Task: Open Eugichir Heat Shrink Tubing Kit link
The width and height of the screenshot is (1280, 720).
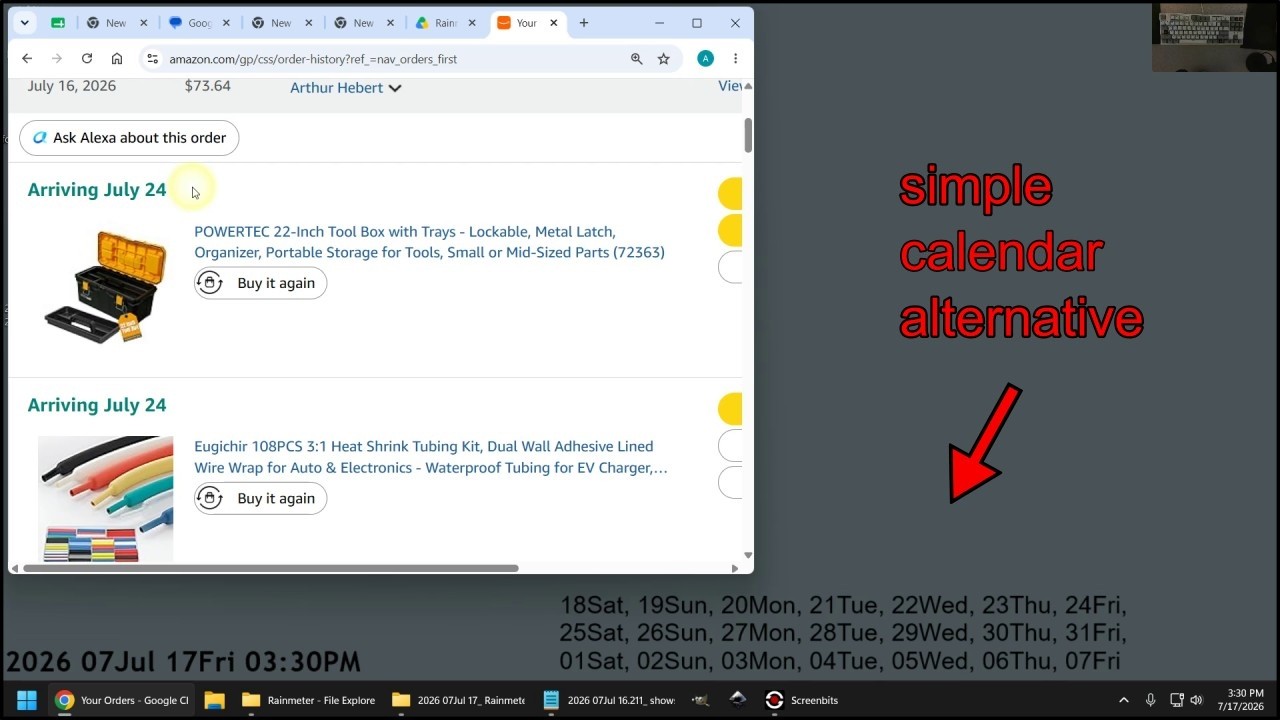Action: coord(431,457)
